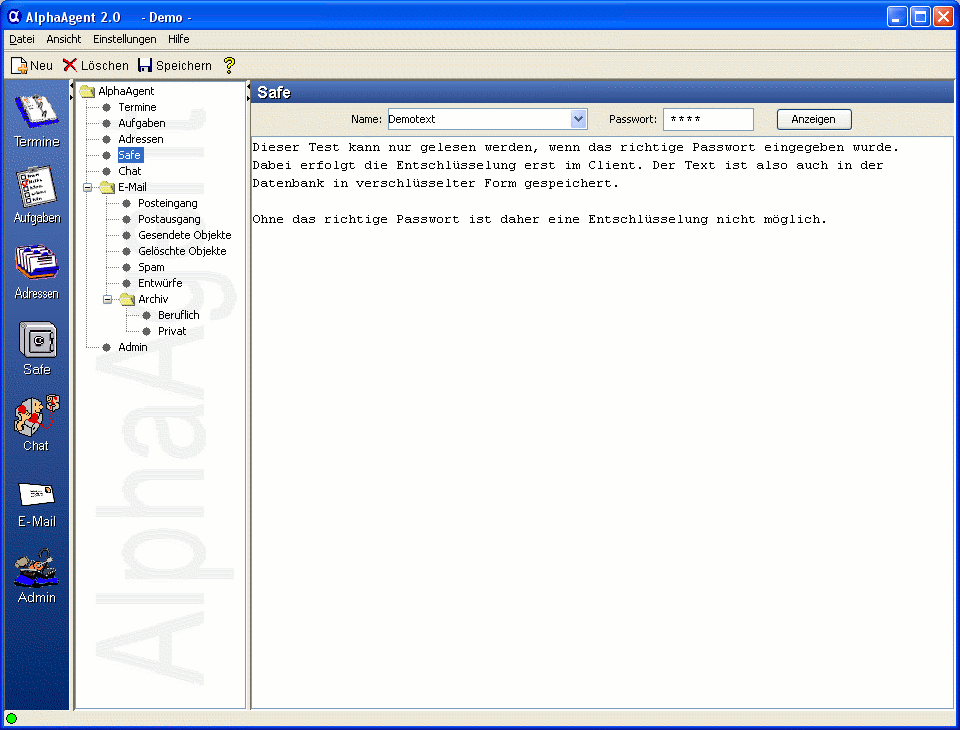Select the Safe vault sidebar icon
960x730 pixels.
point(37,340)
